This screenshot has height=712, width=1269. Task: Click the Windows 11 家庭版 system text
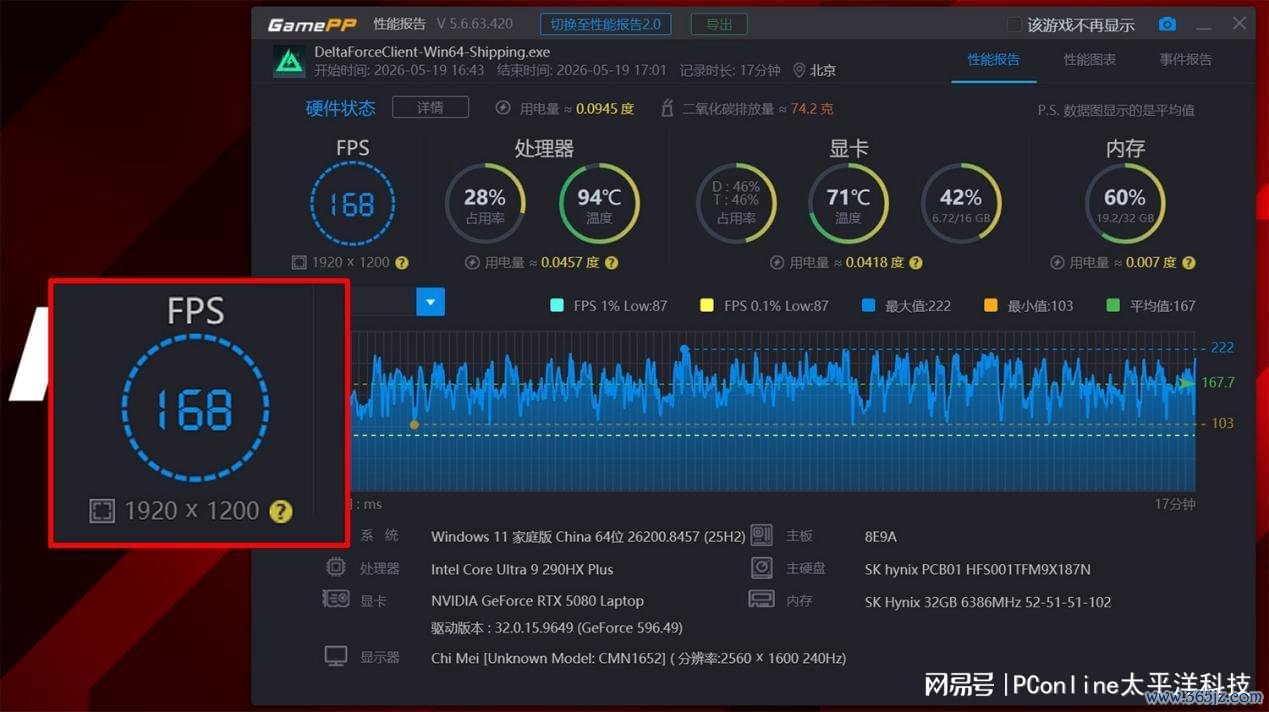(588, 537)
